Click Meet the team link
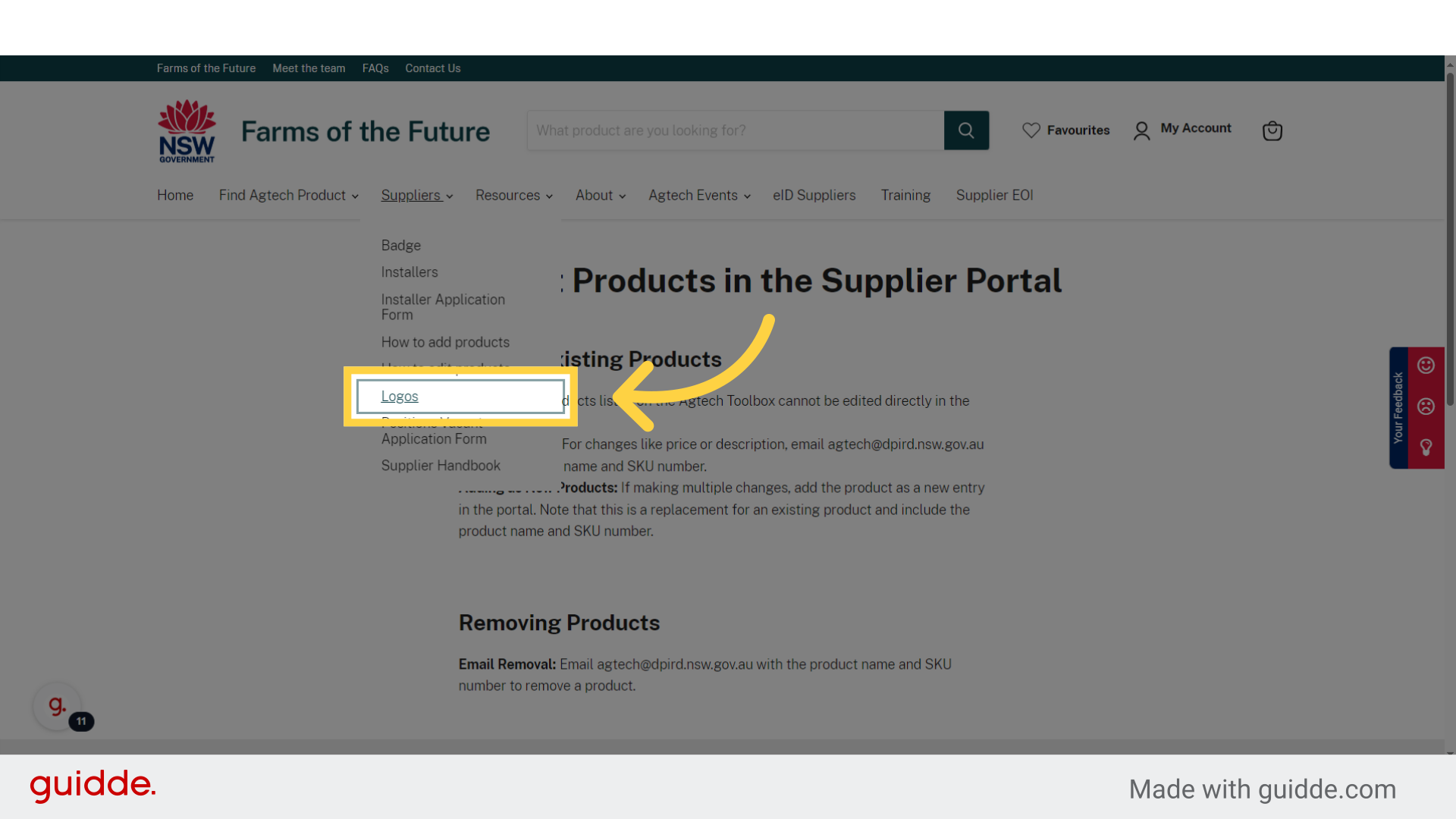Image resolution: width=1456 pixels, height=819 pixels. click(309, 68)
